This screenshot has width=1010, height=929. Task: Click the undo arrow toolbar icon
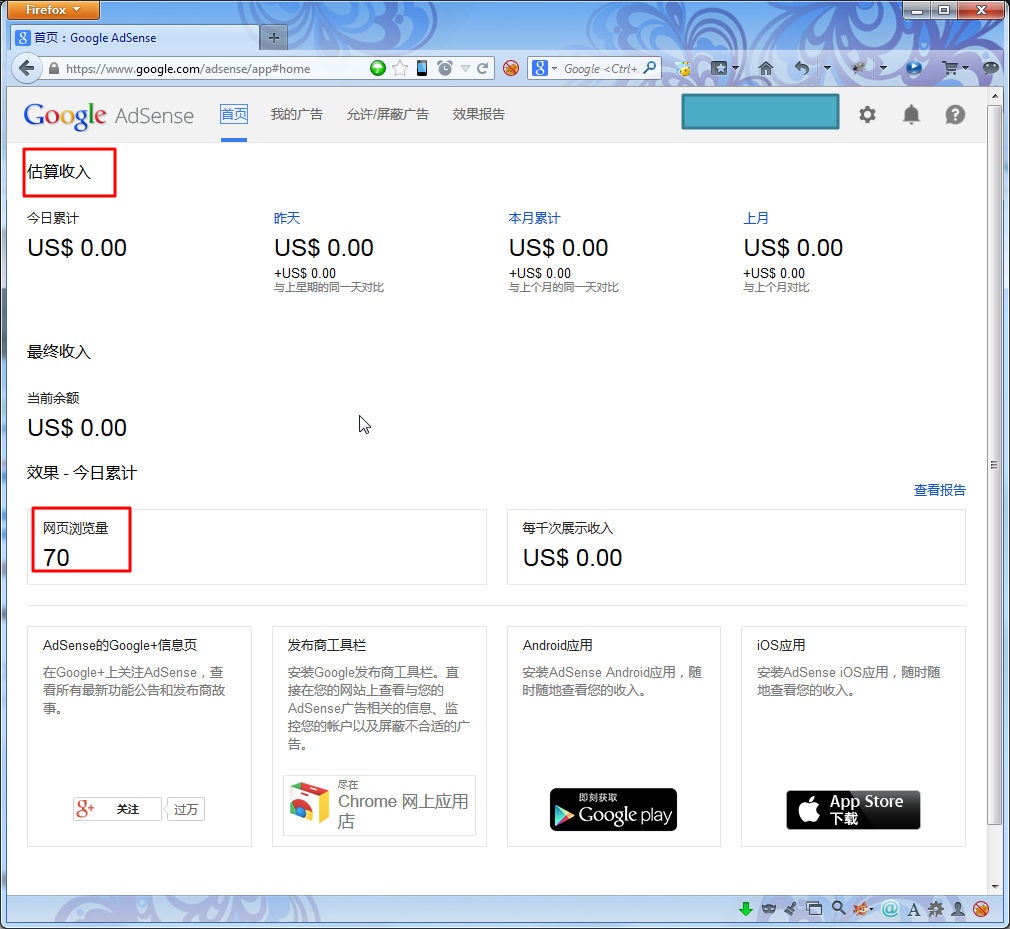click(x=801, y=68)
